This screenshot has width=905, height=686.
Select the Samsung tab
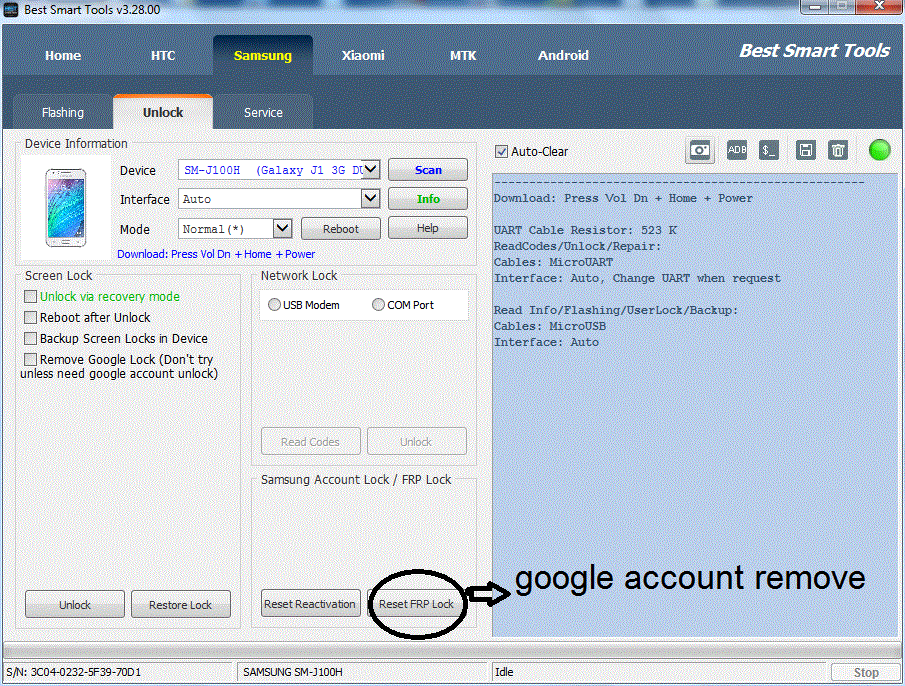click(x=263, y=55)
